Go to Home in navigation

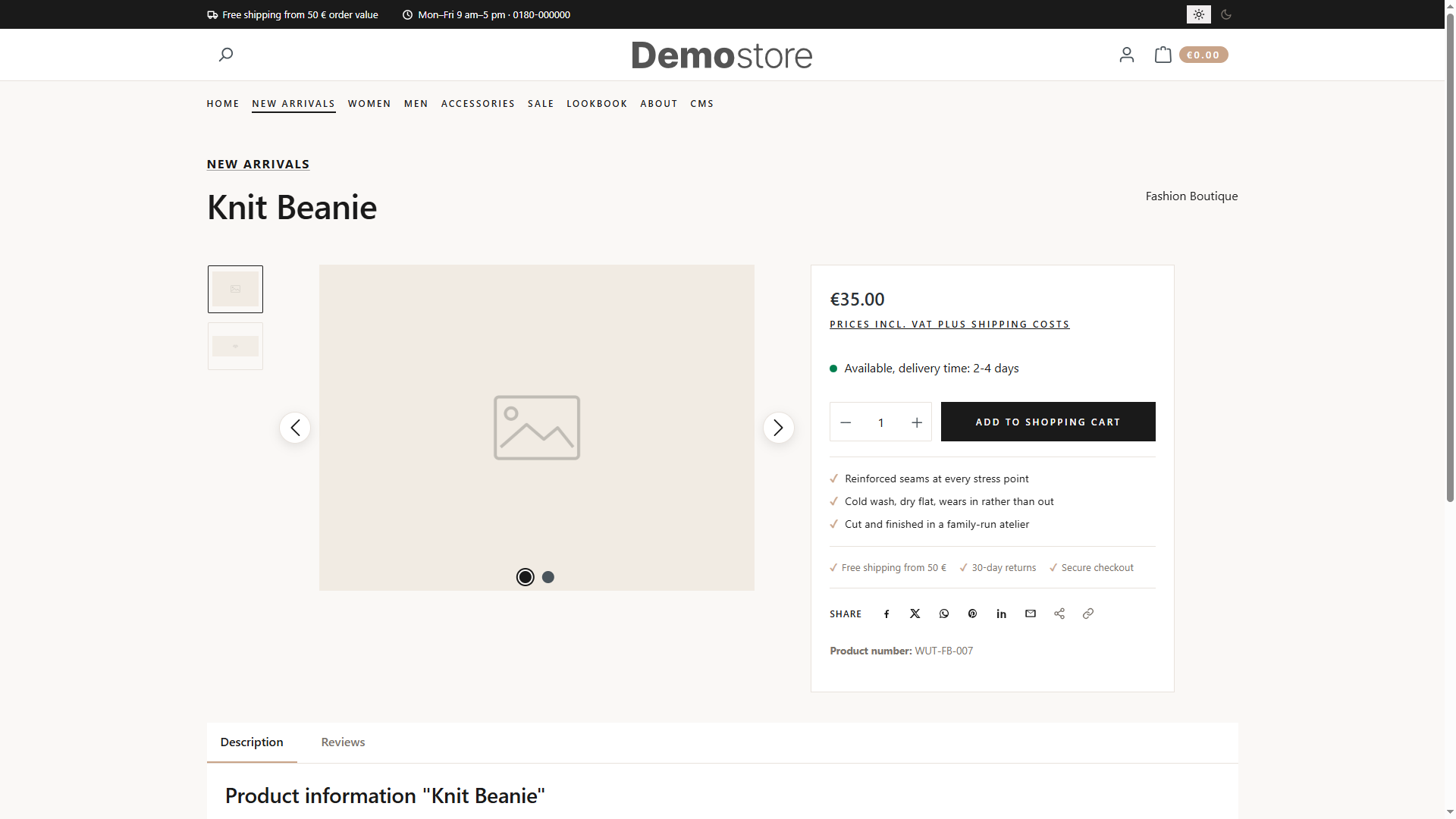pos(223,104)
